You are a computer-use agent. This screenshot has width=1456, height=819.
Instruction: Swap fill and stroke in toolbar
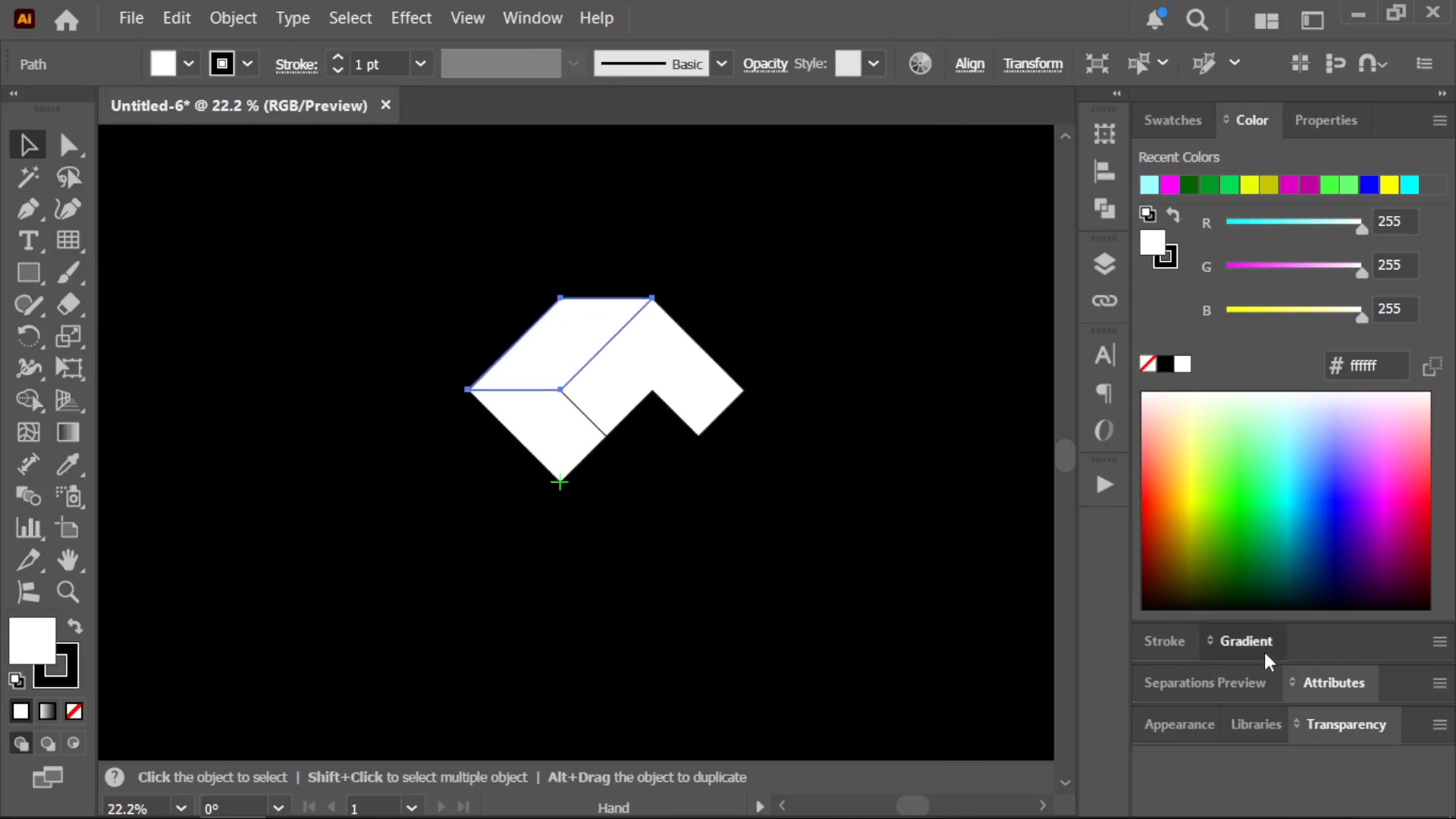pos(74,626)
